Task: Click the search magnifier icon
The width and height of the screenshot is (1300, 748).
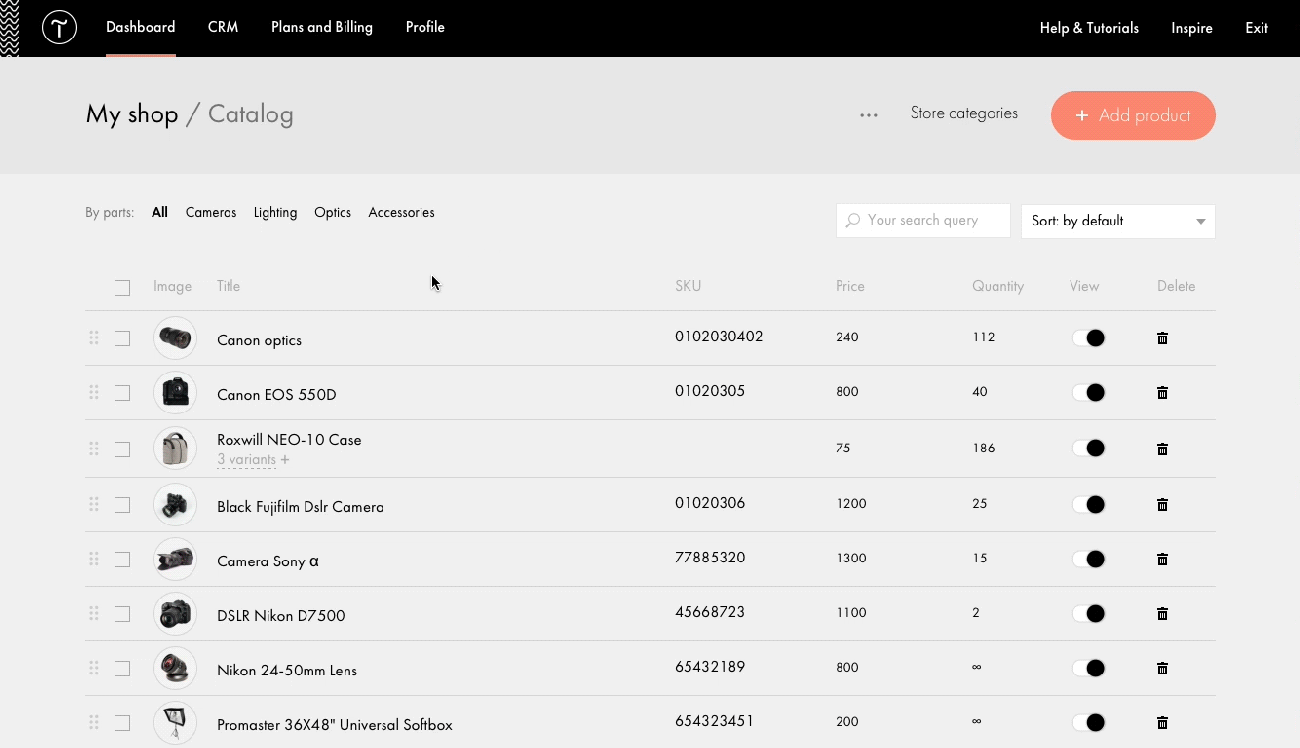Action: 854,220
